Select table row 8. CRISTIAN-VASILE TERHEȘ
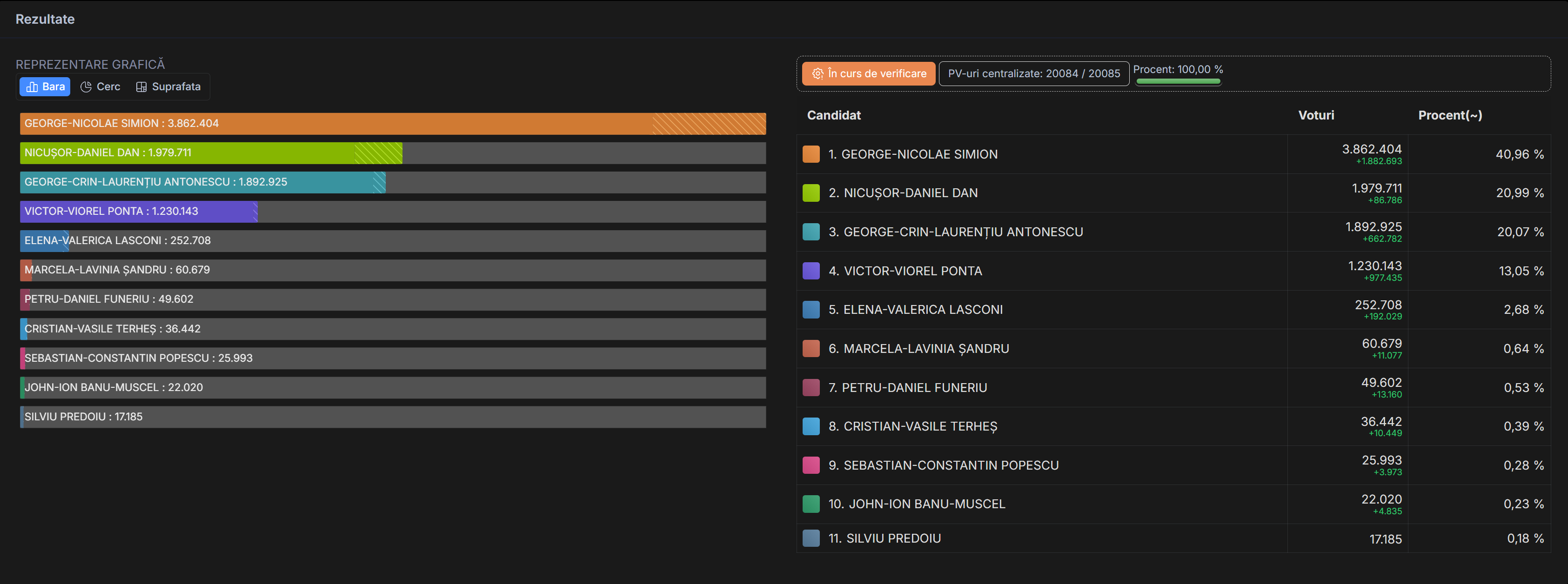1568x584 pixels. point(1173,426)
